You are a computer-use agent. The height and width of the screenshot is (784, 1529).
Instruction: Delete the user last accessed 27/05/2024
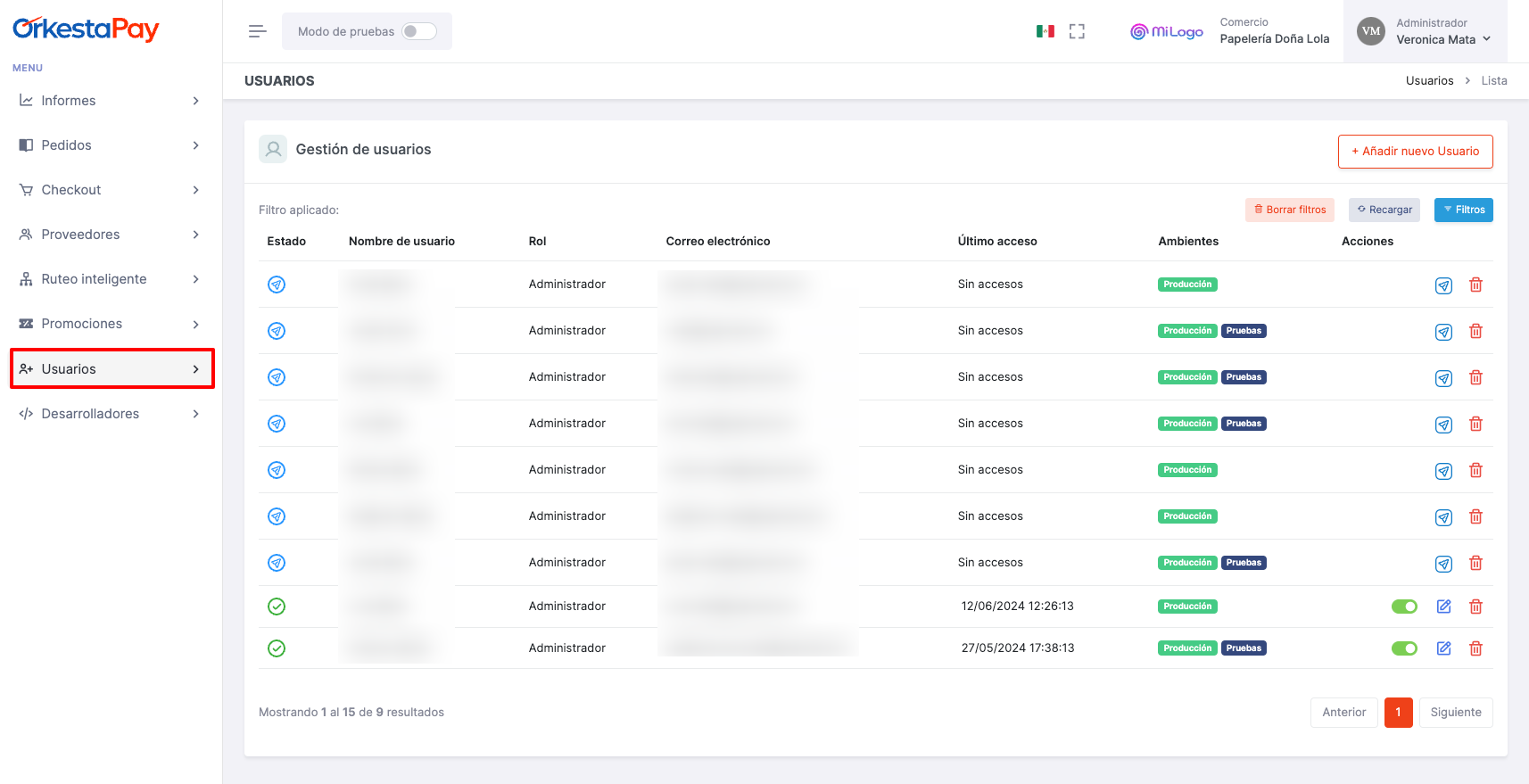pos(1476,648)
